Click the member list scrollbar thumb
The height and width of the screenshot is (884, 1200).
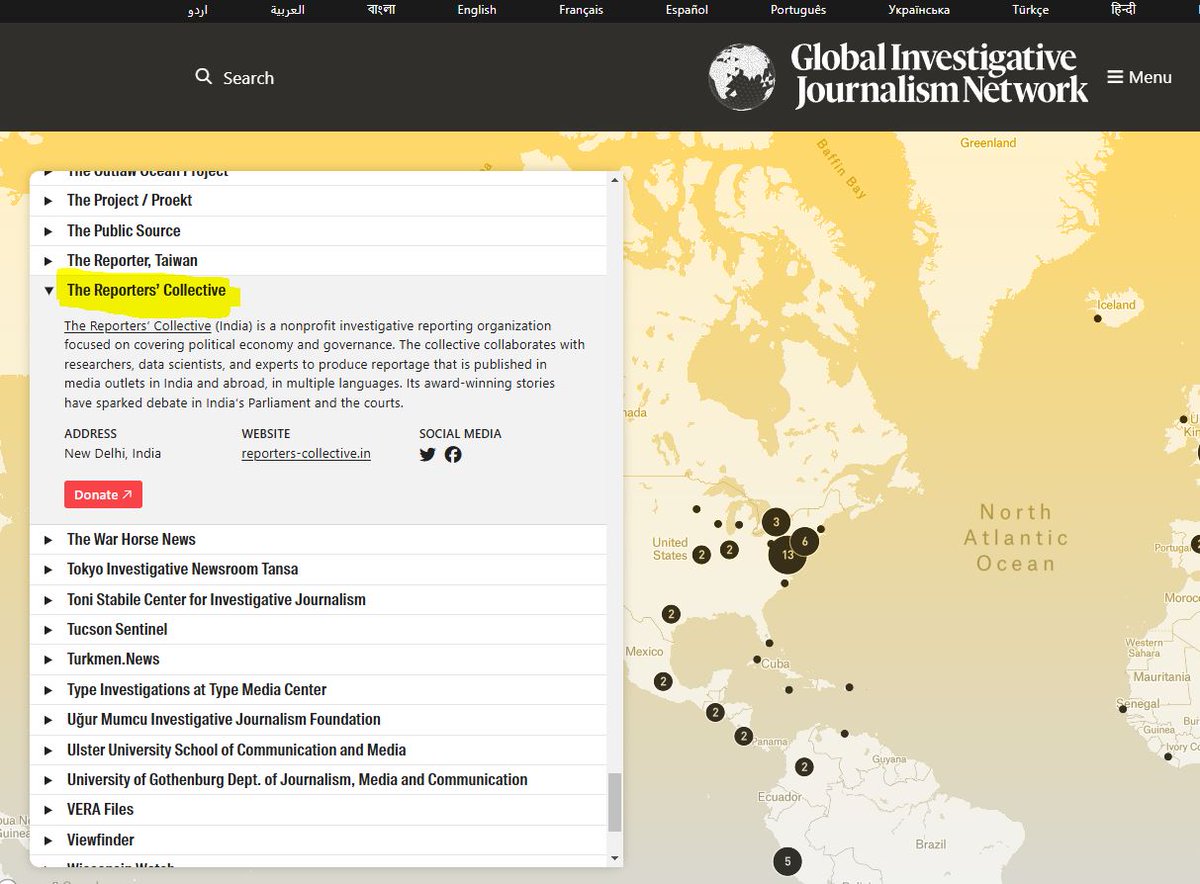[x=614, y=802]
